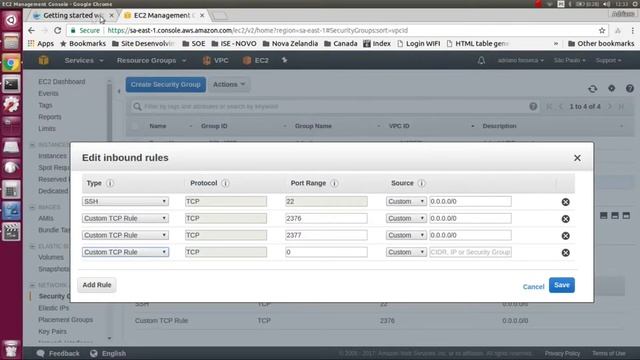Switch to EC2 Management Console tab

pyautogui.click(x=163, y=16)
